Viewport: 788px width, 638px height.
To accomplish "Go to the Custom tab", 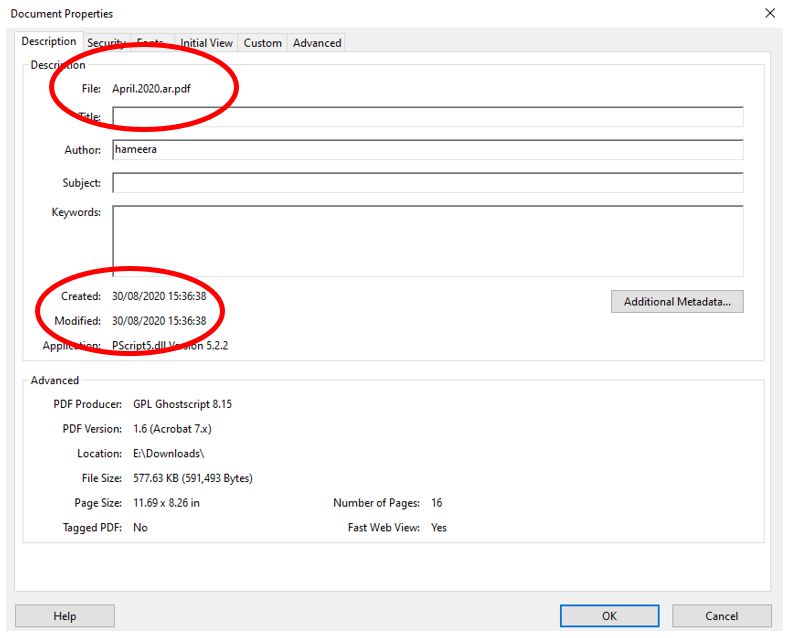I will click(x=263, y=43).
